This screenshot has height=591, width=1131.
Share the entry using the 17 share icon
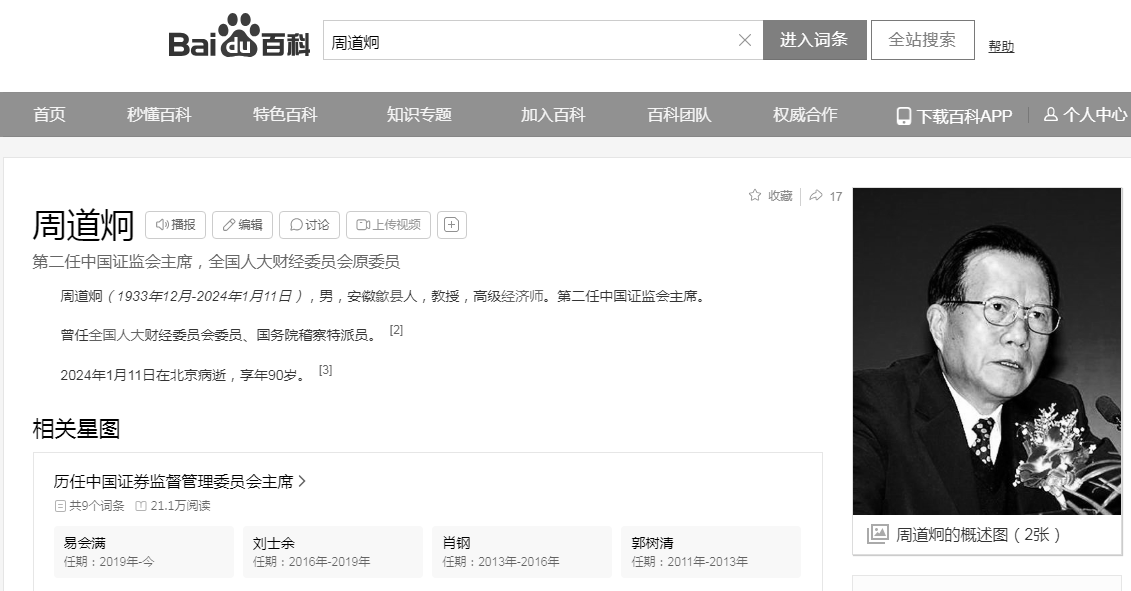tap(818, 196)
